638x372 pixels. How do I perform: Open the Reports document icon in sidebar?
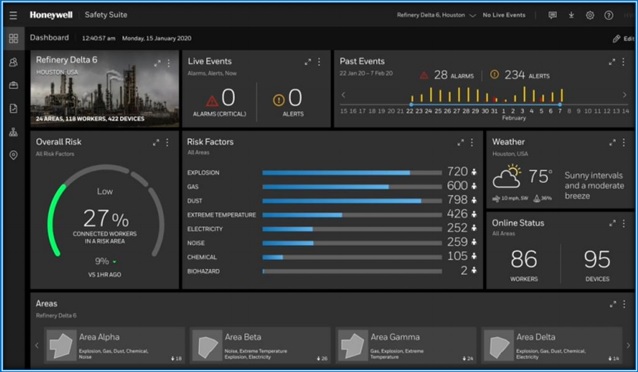(13, 108)
